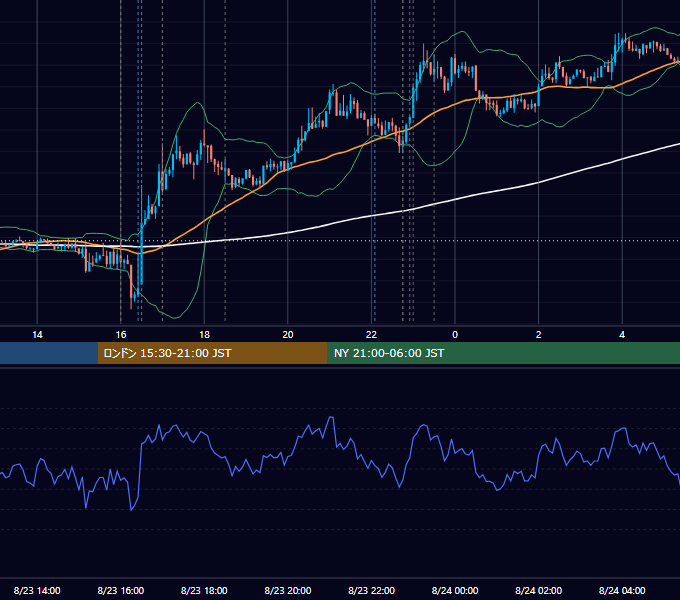Click the ロンドン 15:30-21:00 JST session bar
The image size is (680, 600).
pos(212,353)
